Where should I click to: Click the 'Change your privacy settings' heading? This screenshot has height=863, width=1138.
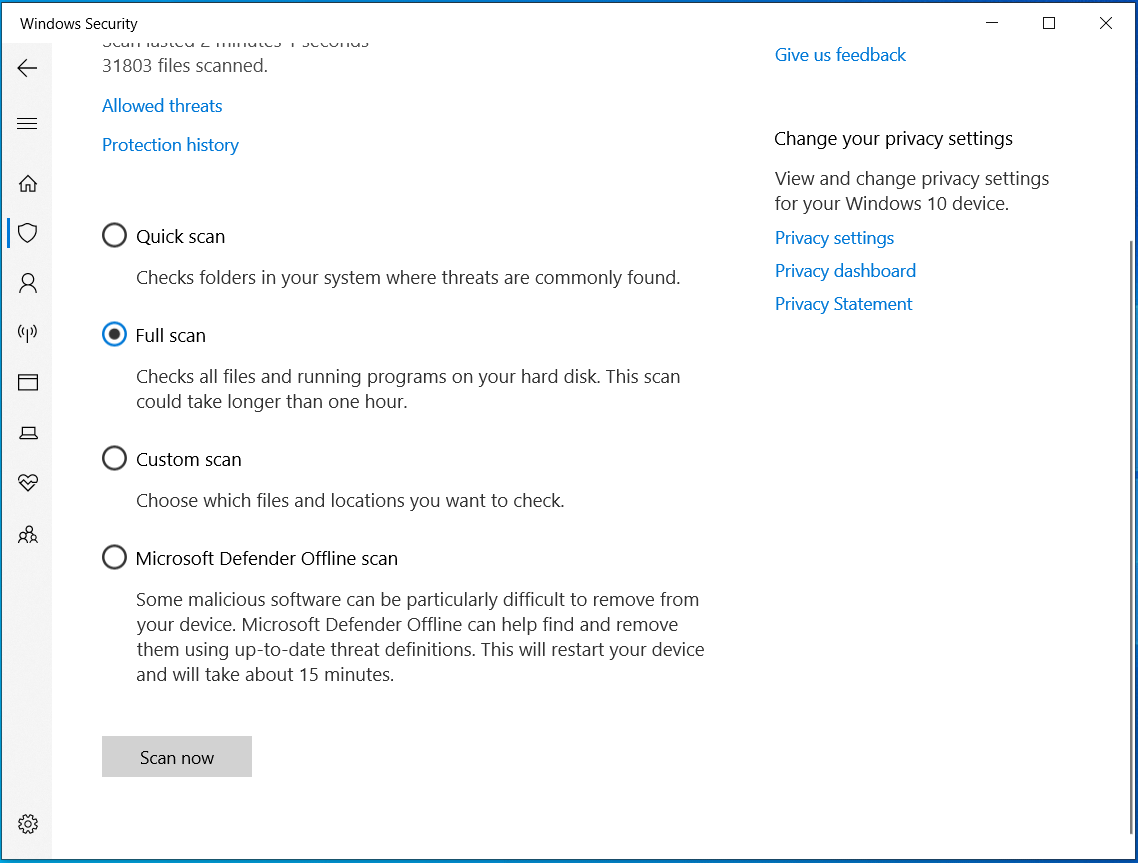point(893,139)
